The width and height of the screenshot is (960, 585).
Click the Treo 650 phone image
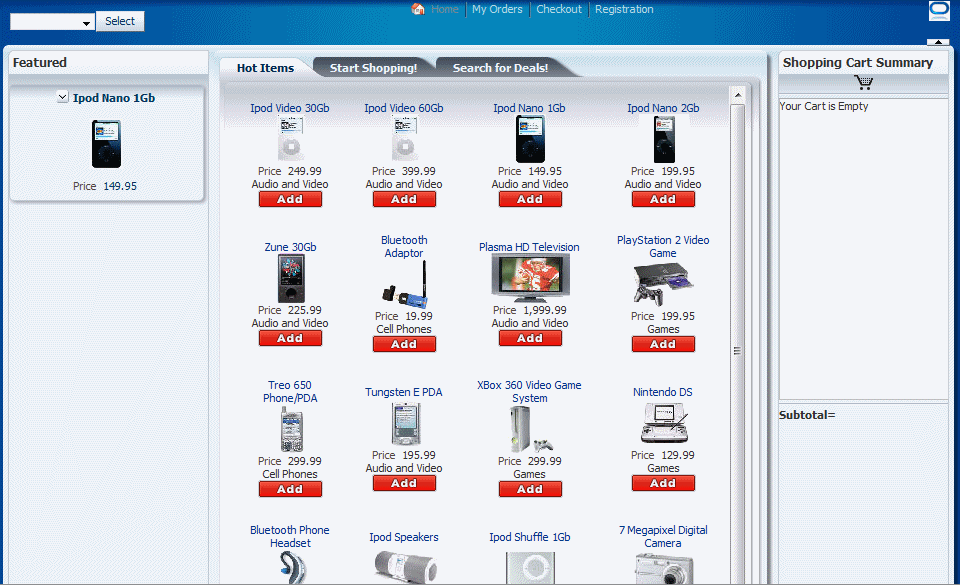291,430
